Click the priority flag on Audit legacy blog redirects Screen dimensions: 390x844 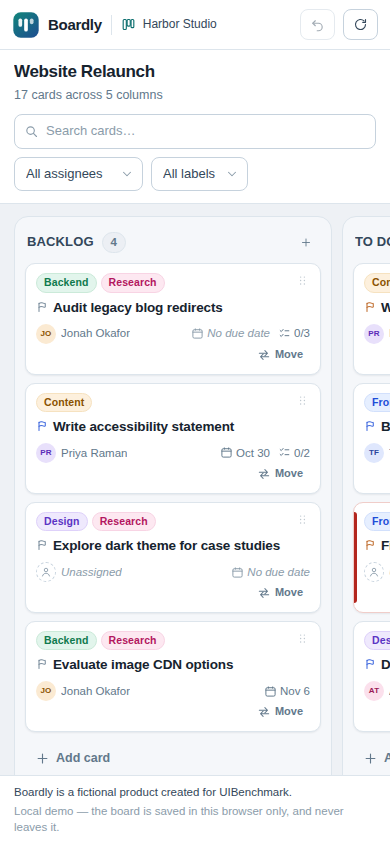click(x=42, y=308)
